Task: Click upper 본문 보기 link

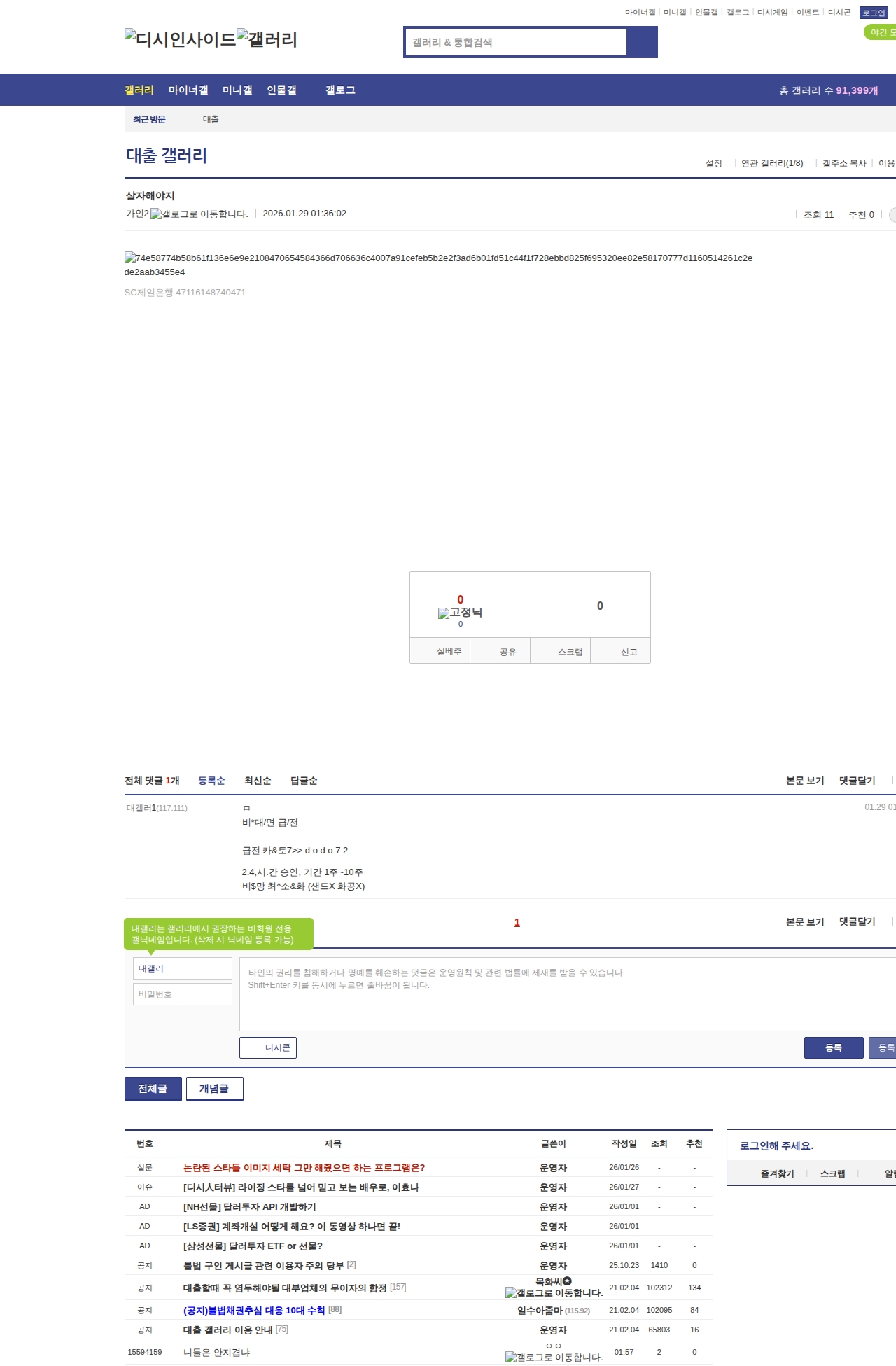Action: [x=805, y=781]
